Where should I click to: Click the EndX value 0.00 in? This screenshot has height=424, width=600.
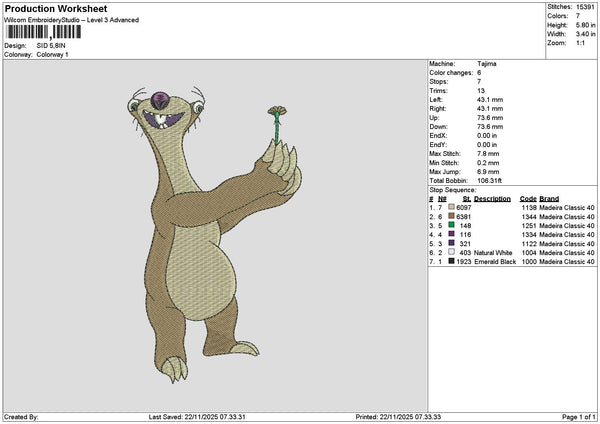pyautogui.click(x=487, y=136)
